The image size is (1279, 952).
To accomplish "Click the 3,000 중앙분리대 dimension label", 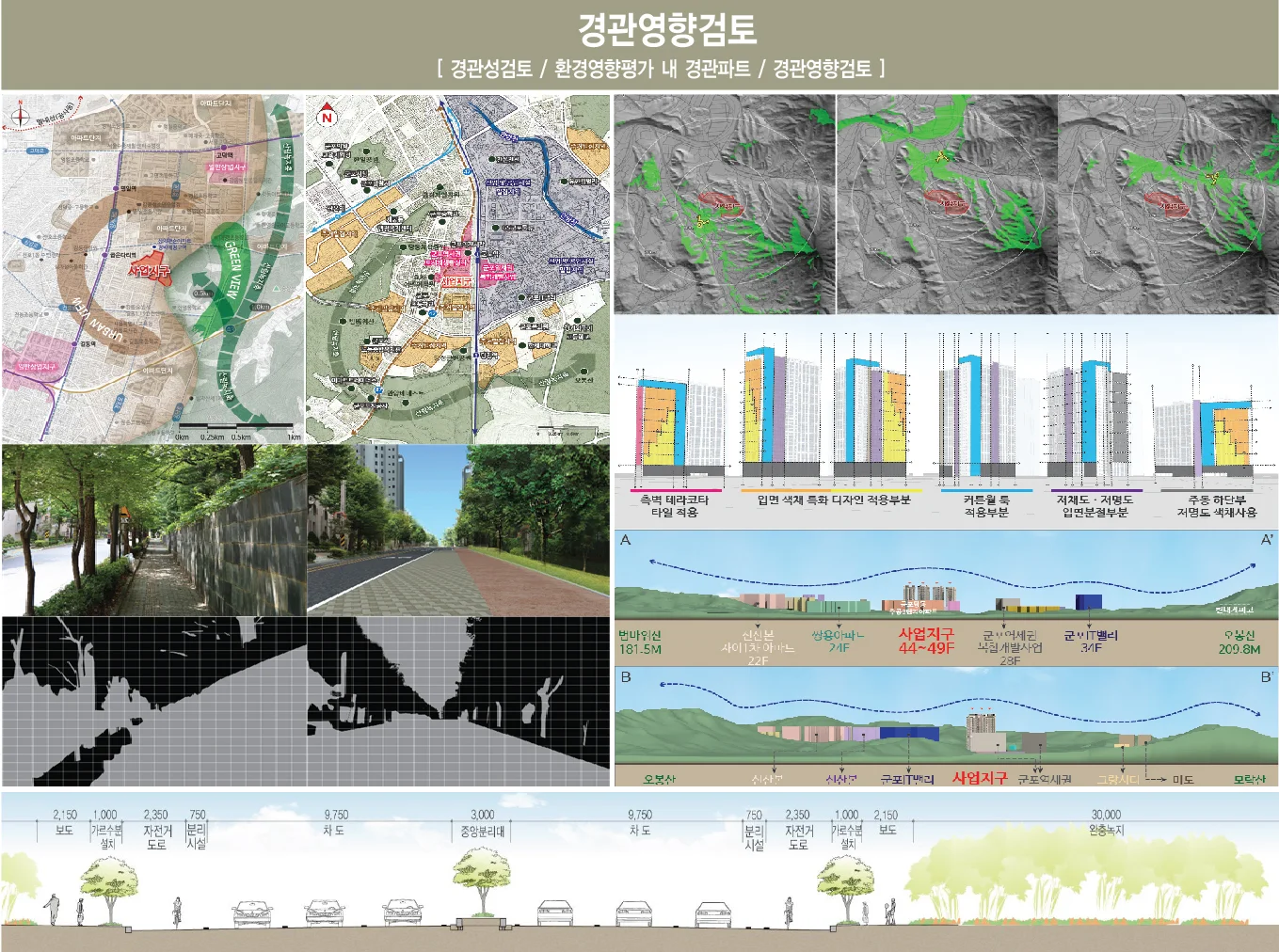I will tap(483, 822).
